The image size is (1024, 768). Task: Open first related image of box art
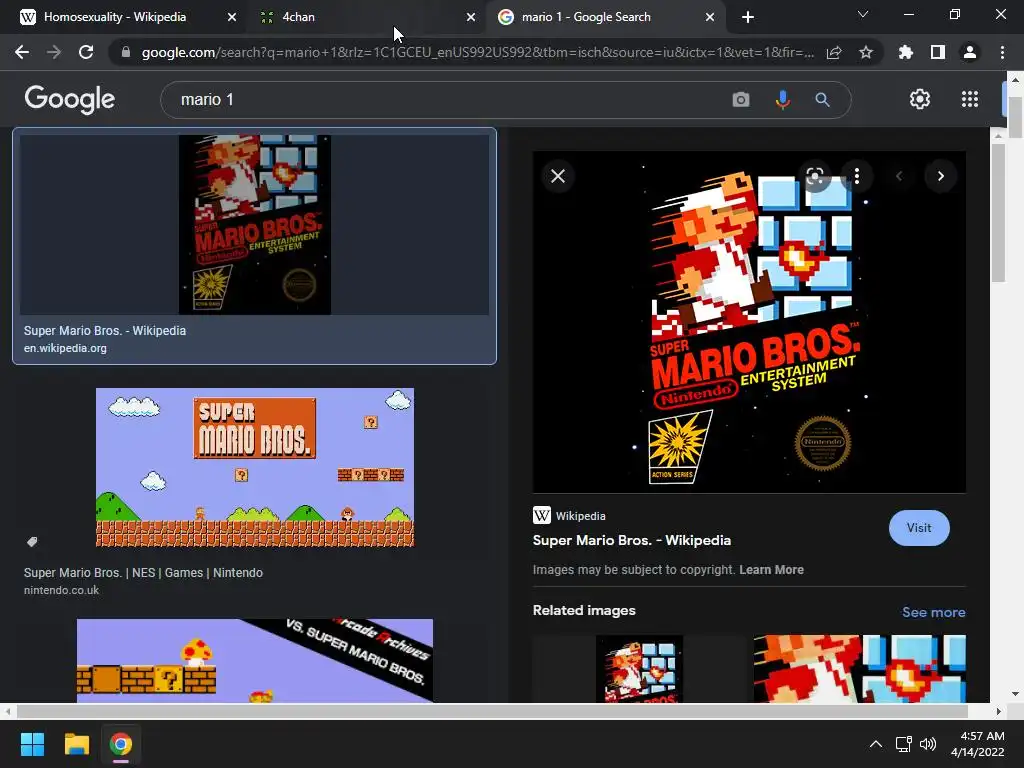pyautogui.click(x=639, y=669)
